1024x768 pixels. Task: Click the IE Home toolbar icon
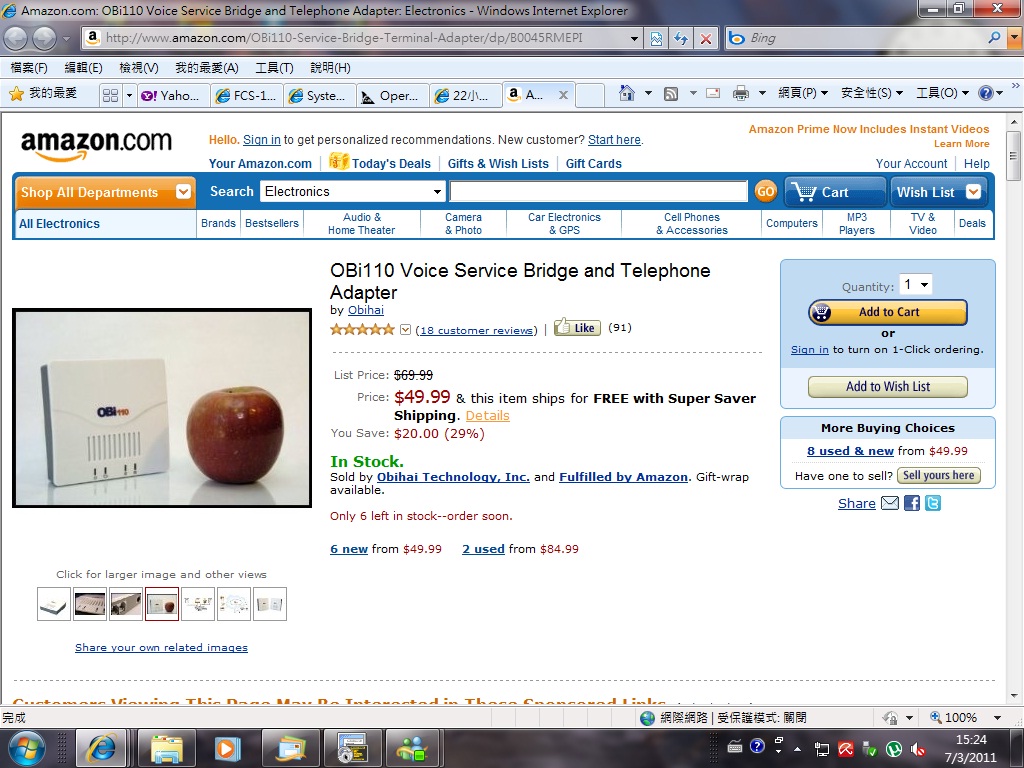click(x=626, y=94)
